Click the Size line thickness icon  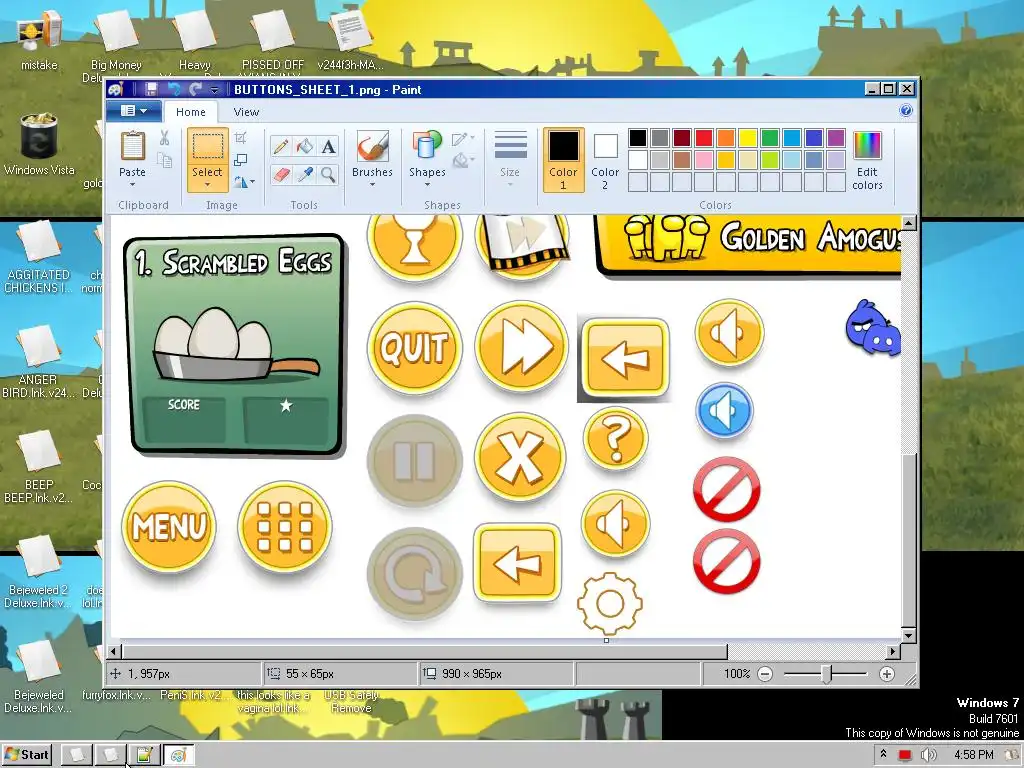click(510, 145)
